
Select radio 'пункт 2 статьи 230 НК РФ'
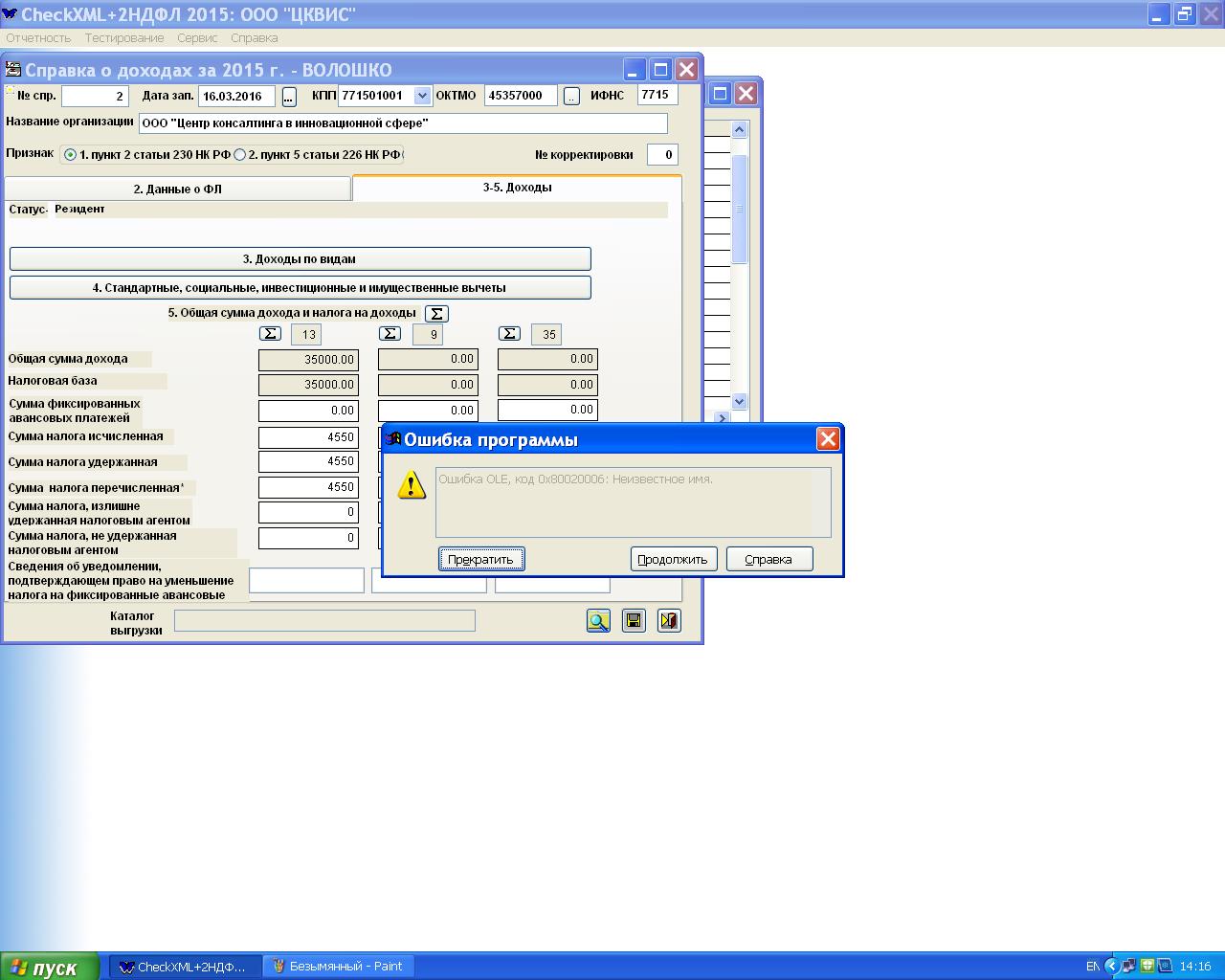pos(71,155)
